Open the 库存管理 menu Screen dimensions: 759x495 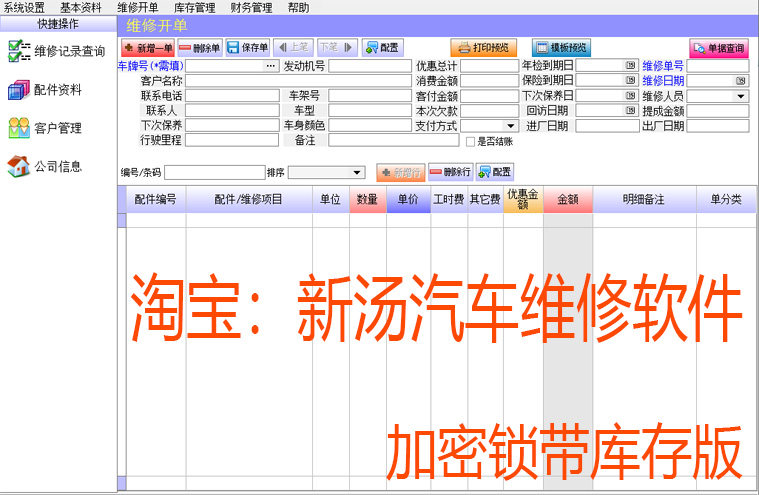click(x=194, y=7)
